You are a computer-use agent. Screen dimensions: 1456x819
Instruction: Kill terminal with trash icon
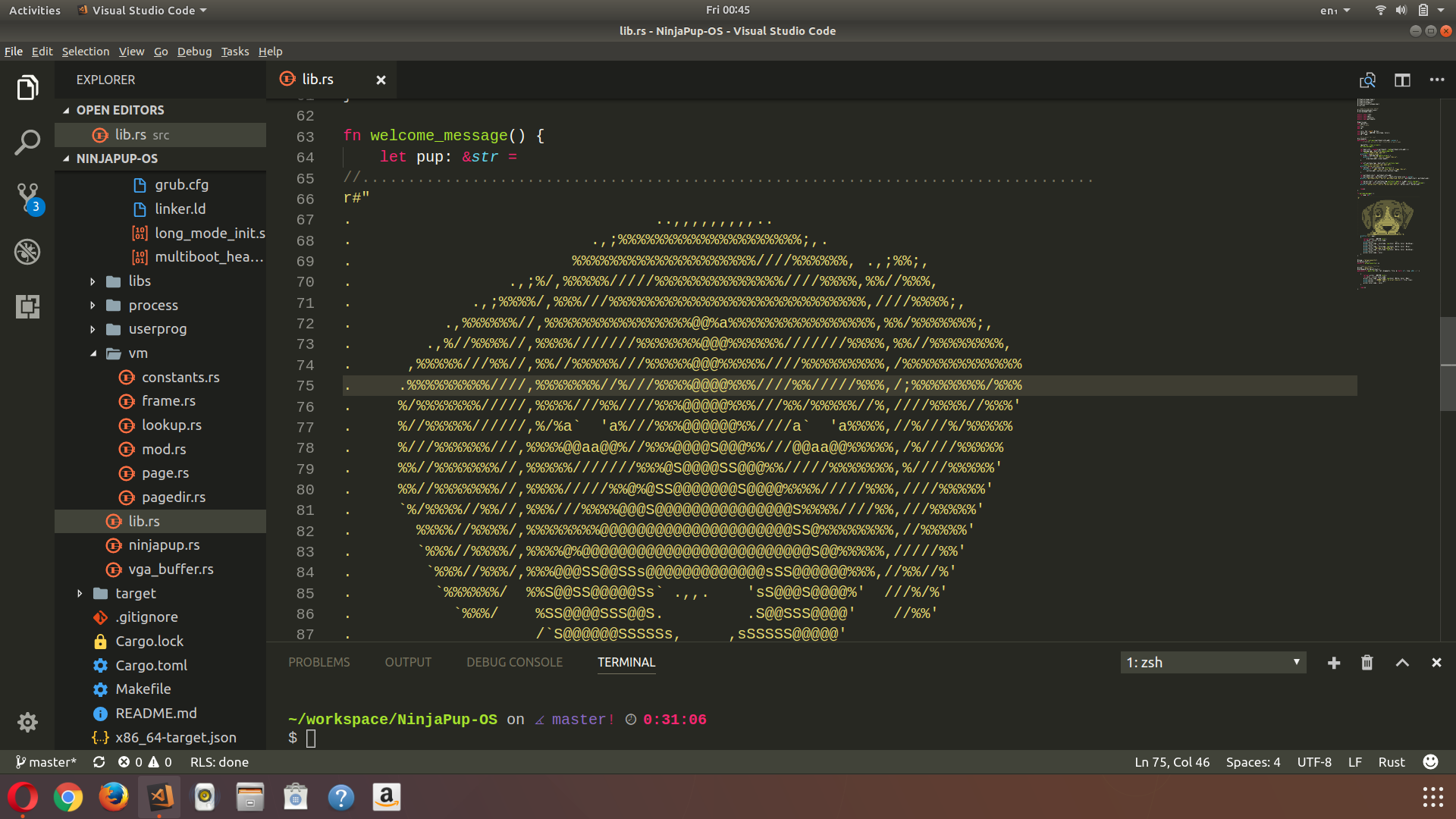[x=1367, y=663]
